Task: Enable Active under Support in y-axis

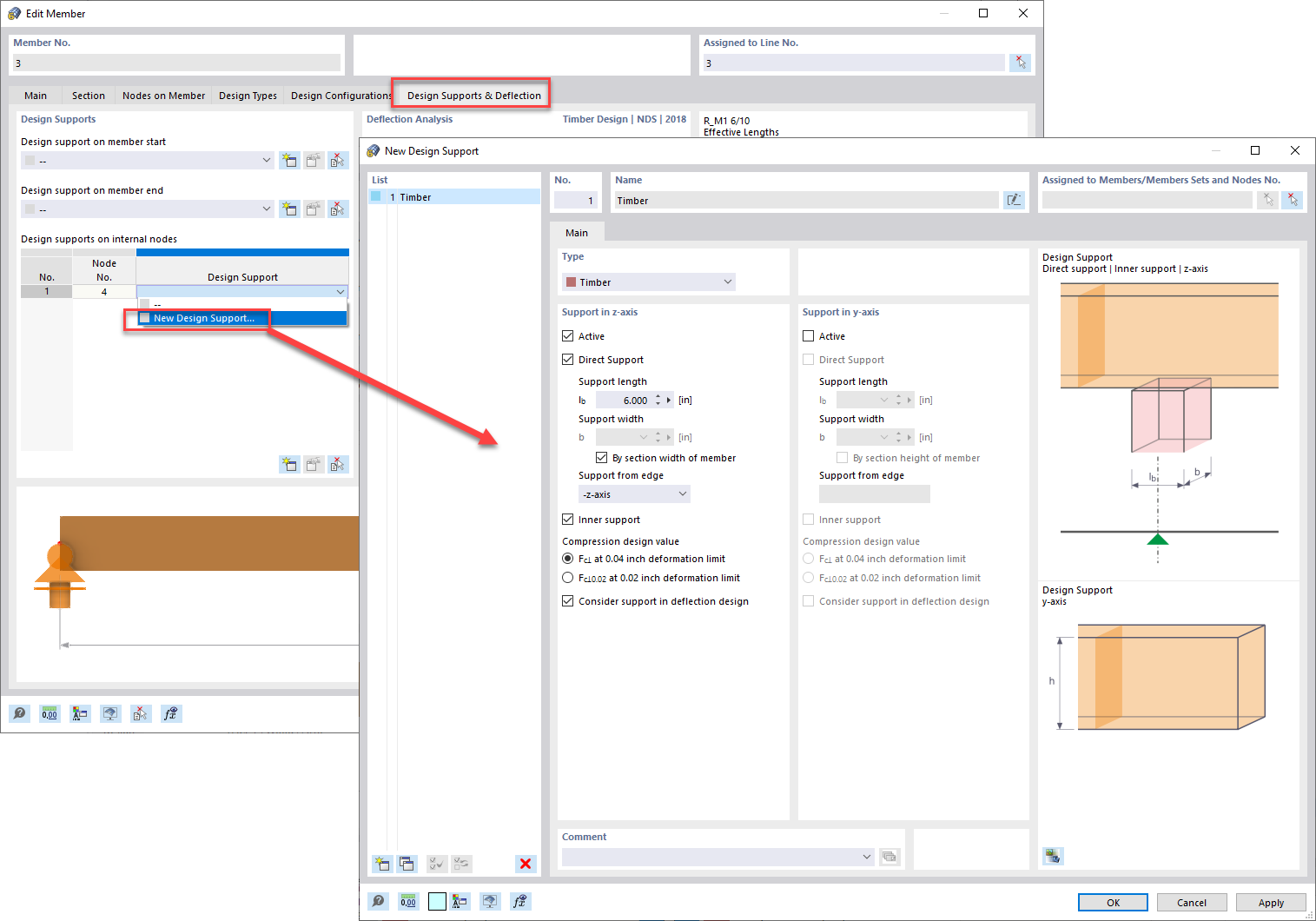Action: coord(809,336)
